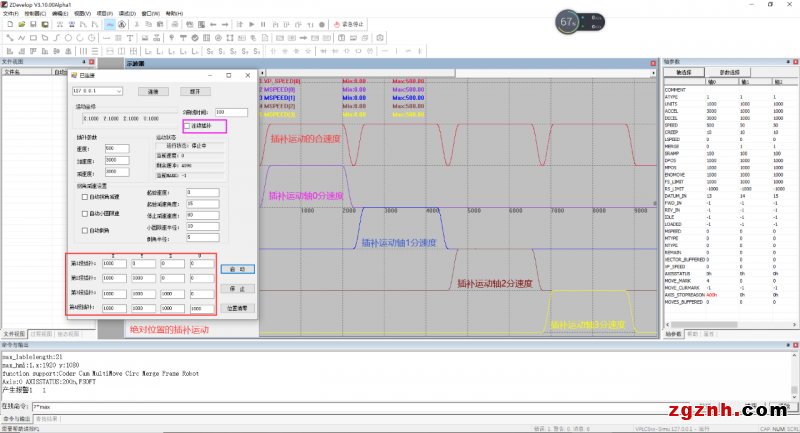
Task: Click the Save disk toolbar icon
Action: click(x=32, y=24)
